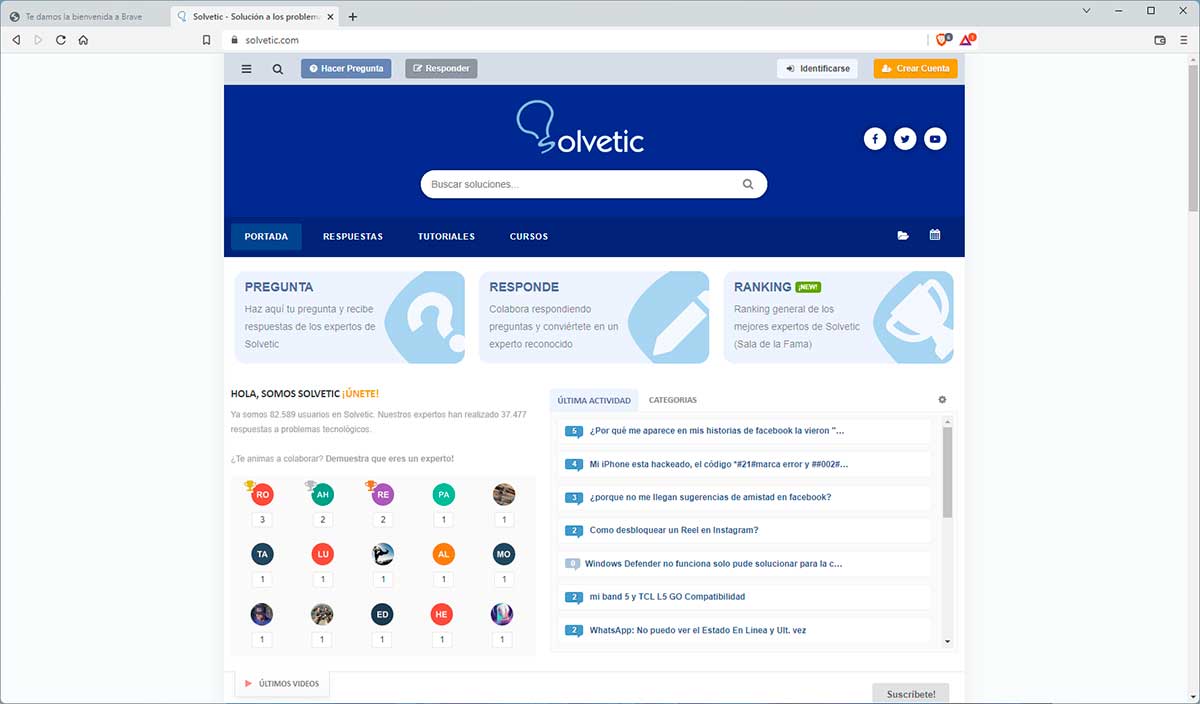Select user avatar AL
The height and width of the screenshot is (704, 1200).
click(443, 554)
